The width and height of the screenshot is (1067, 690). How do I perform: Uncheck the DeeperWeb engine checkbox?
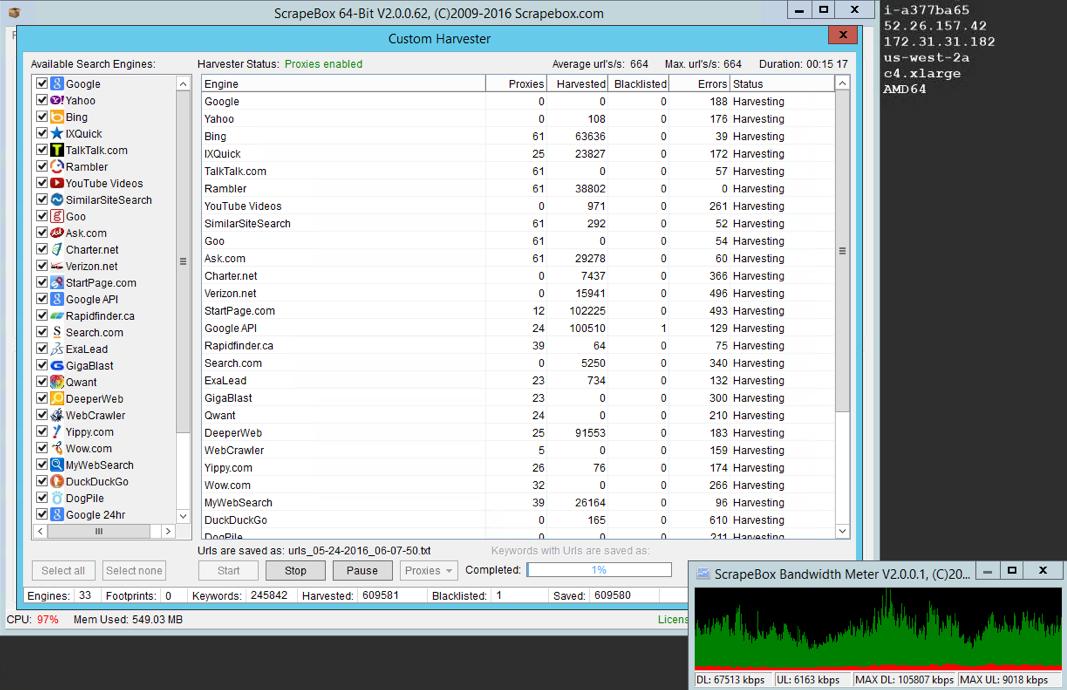pos(42,399)
